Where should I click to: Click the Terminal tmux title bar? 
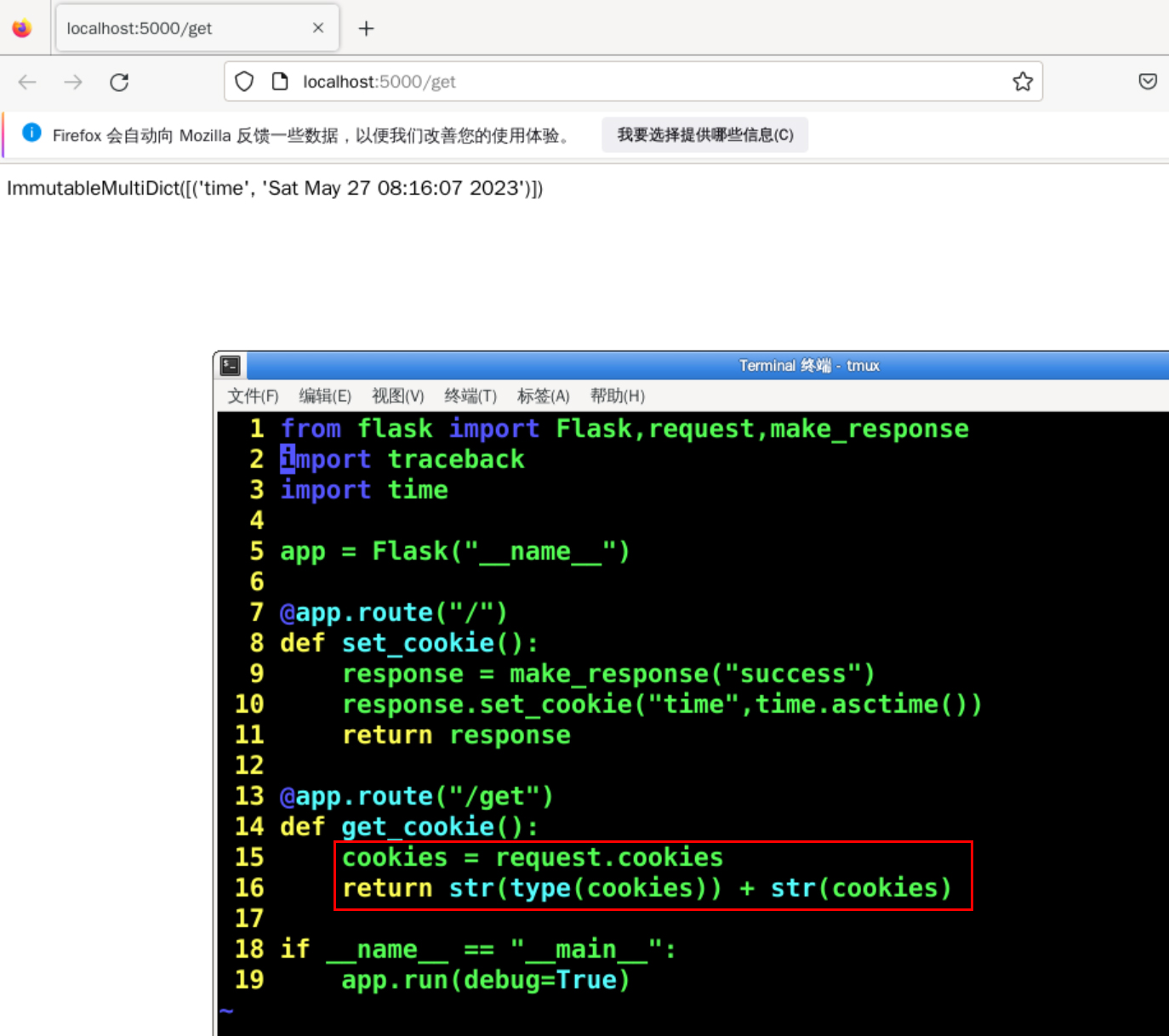[706, 366]
